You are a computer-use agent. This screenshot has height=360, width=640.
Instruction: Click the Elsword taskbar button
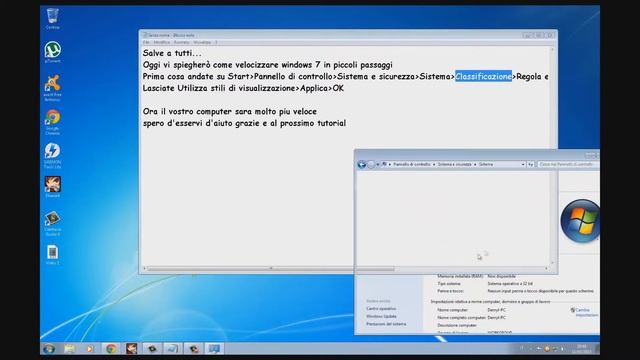point(131,349)
